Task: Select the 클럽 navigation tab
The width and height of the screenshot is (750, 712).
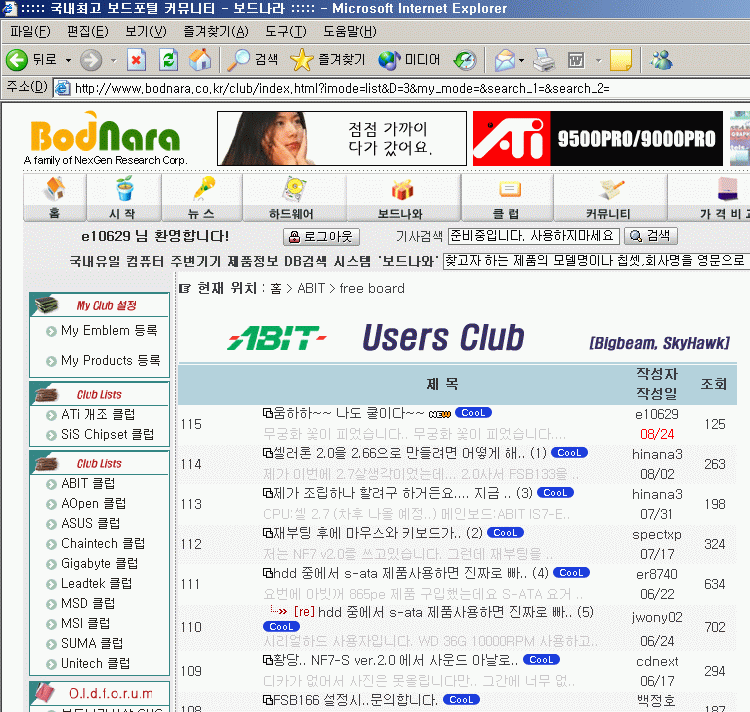Action: [507, 198]
